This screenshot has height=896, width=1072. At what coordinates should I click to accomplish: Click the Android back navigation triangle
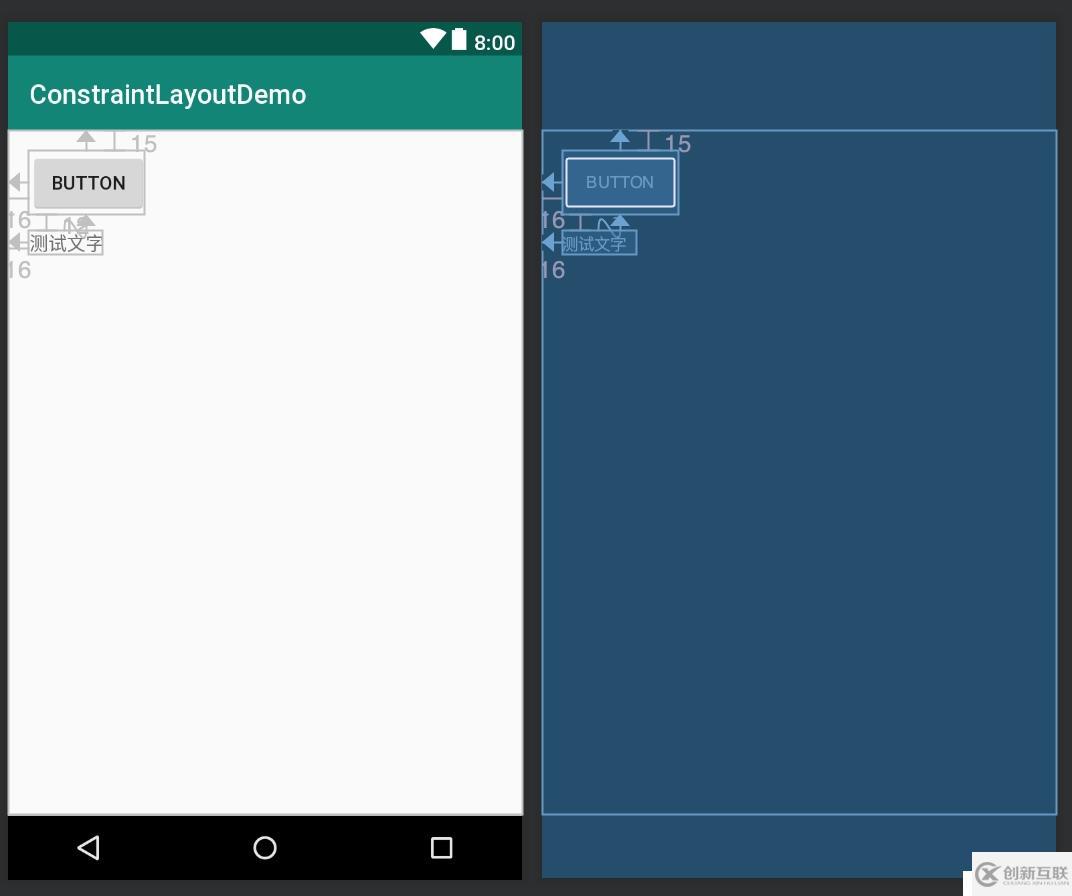88,848
